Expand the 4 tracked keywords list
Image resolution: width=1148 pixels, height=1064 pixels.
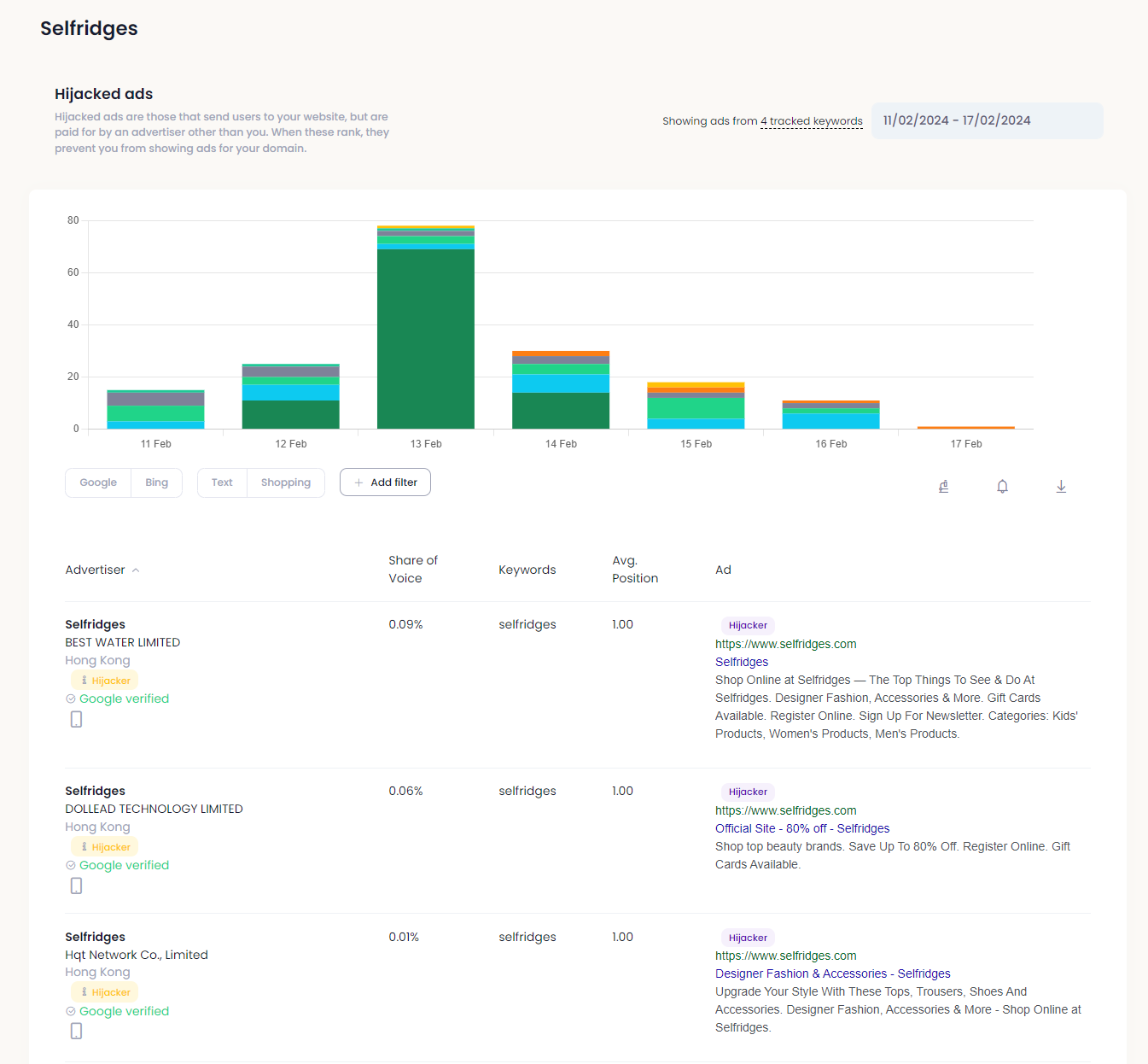[x=811, y=121]
